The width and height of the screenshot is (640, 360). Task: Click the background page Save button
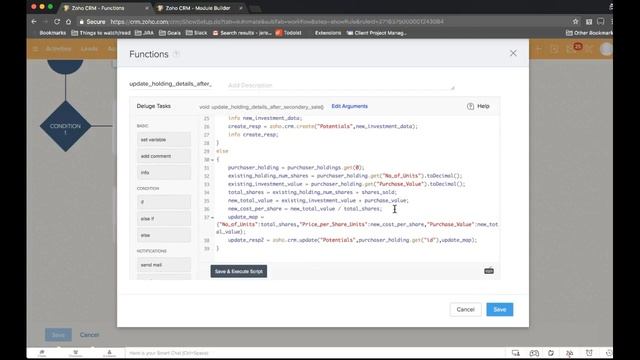(58, 335)
